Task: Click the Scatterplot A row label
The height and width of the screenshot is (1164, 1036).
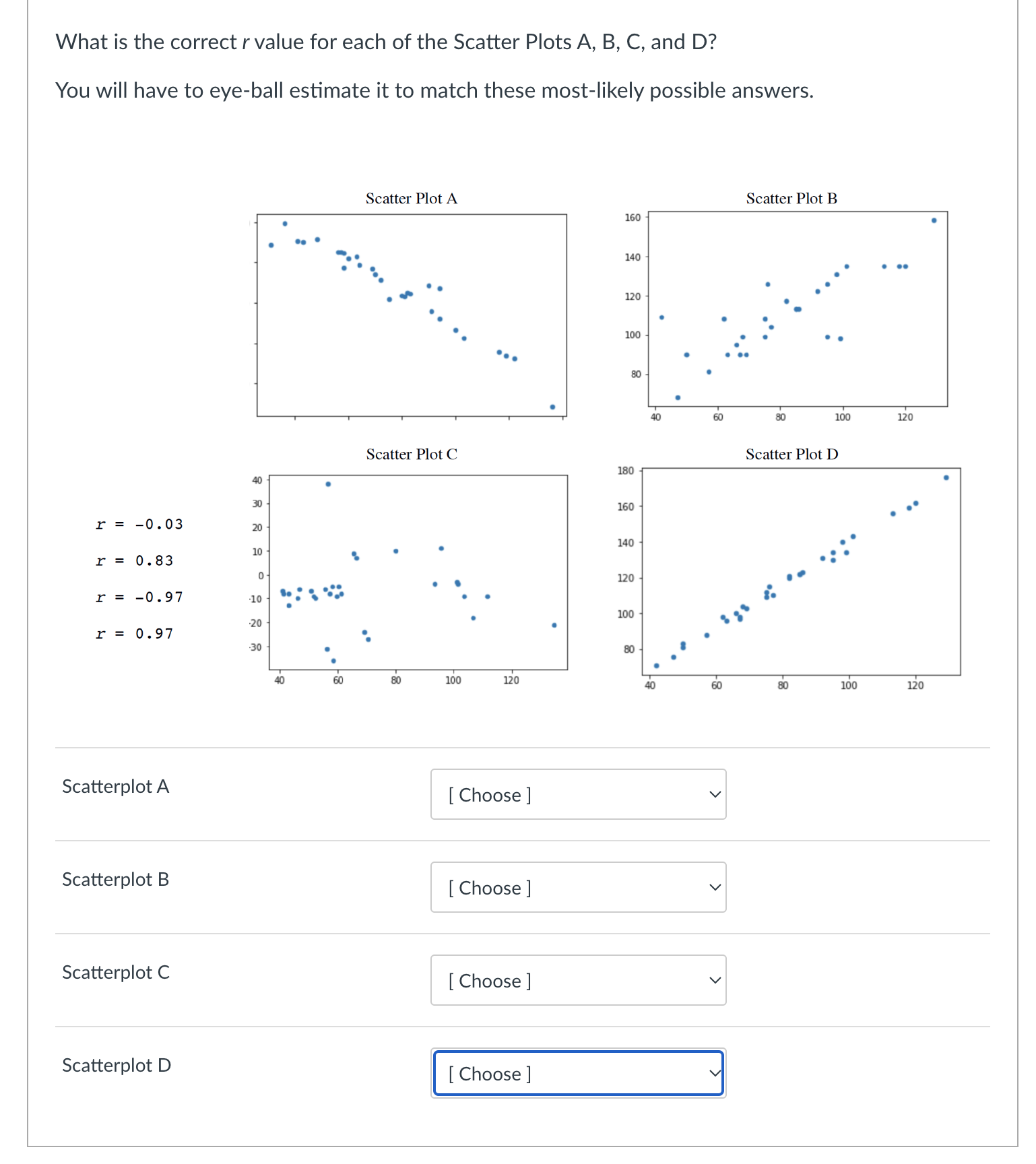Action: pyautogui.click(x=115, y=786)
